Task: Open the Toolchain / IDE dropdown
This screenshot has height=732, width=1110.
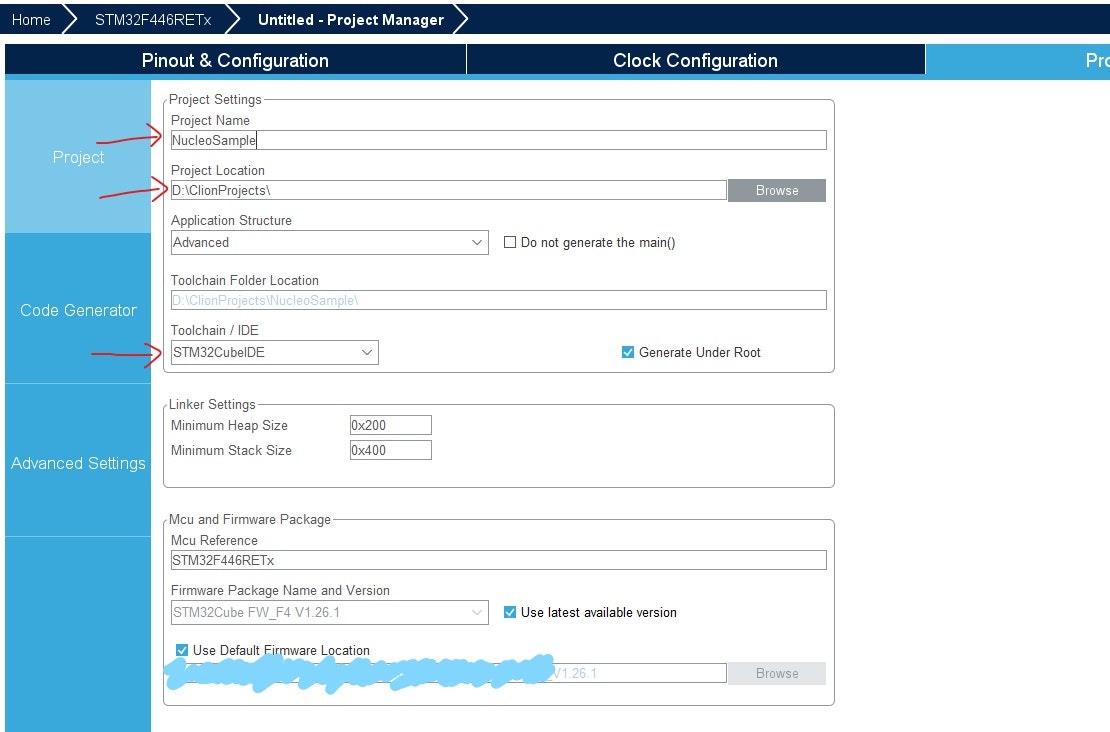Action: click(x=275, y=353)
